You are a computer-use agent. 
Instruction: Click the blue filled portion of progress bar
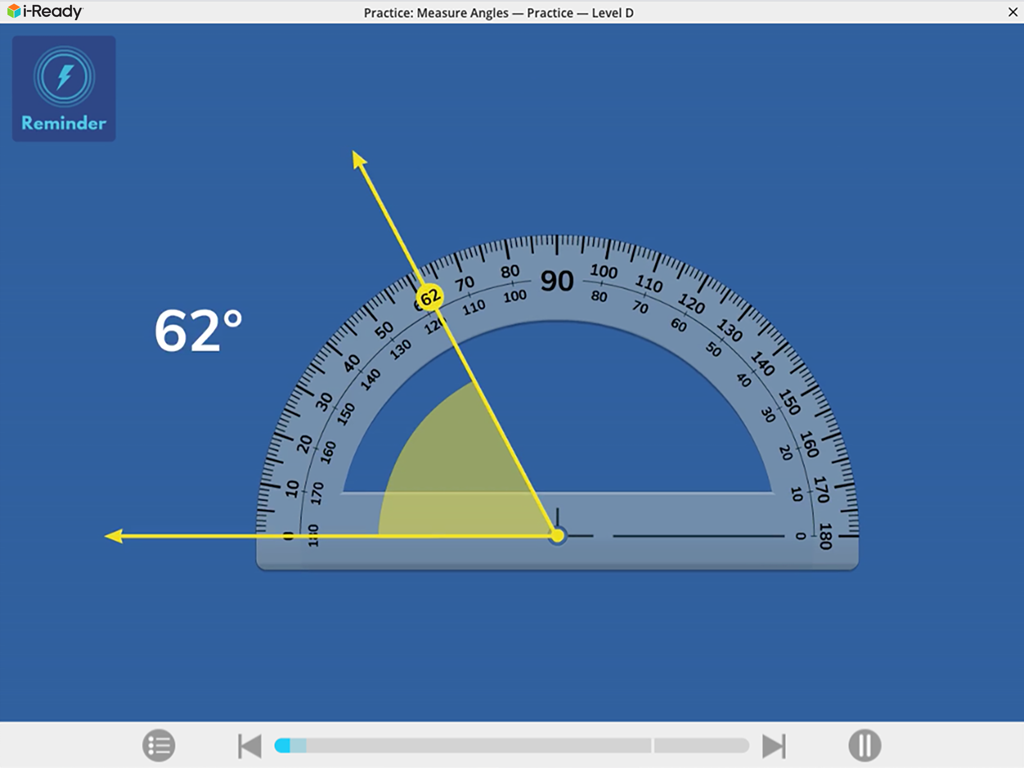point(282,746)
